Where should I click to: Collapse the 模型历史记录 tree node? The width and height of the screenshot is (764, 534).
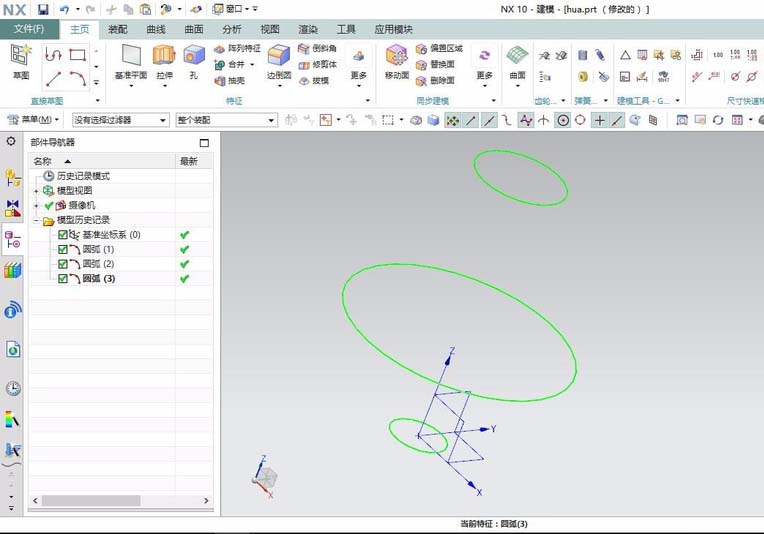(x=36, y=220)
